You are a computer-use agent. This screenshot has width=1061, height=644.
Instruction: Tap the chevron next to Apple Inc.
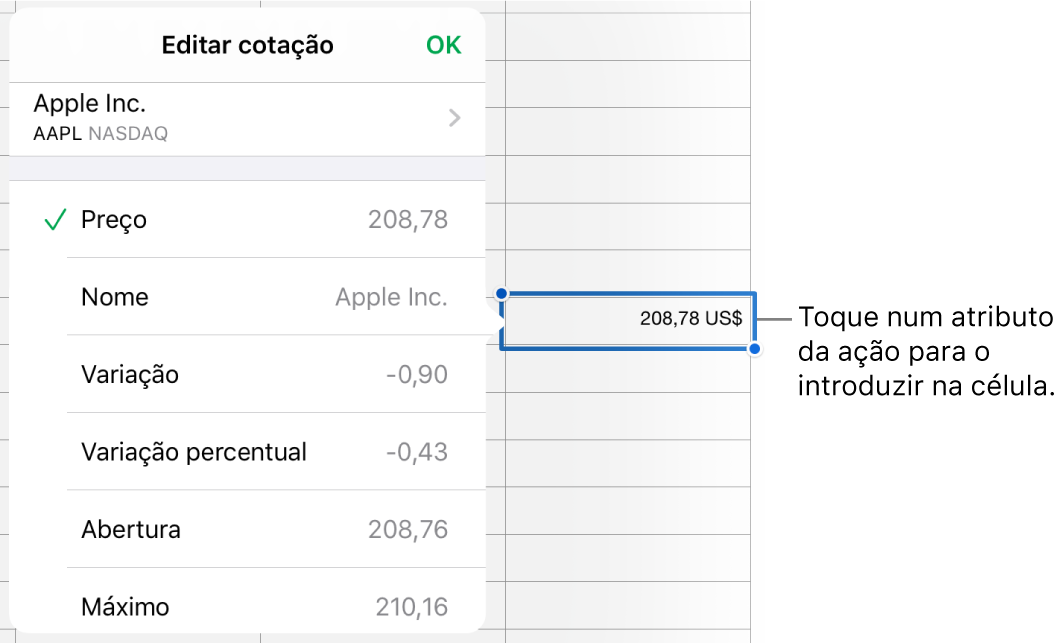[454, 117]
